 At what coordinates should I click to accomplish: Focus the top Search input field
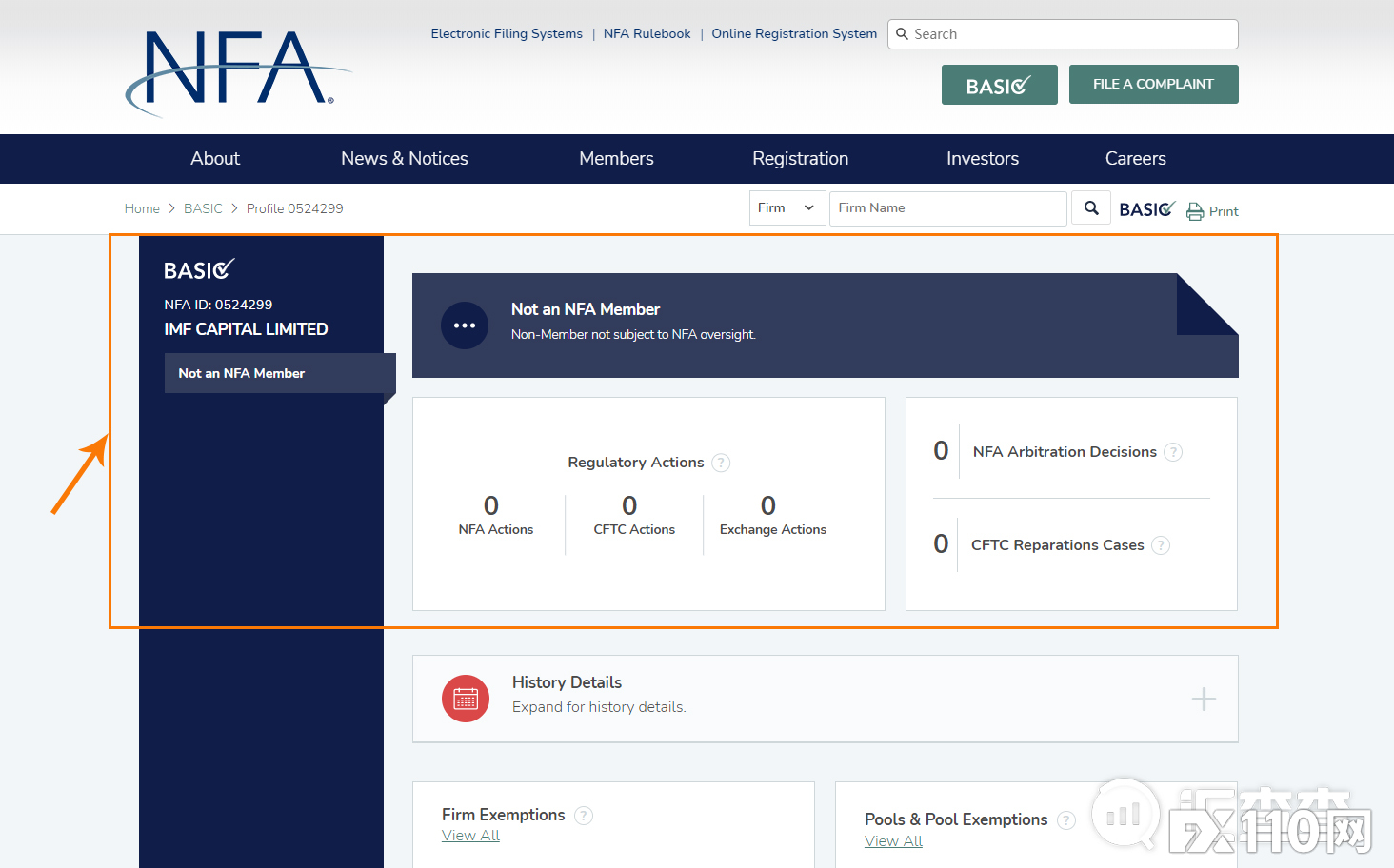[x=1063, y=34]
